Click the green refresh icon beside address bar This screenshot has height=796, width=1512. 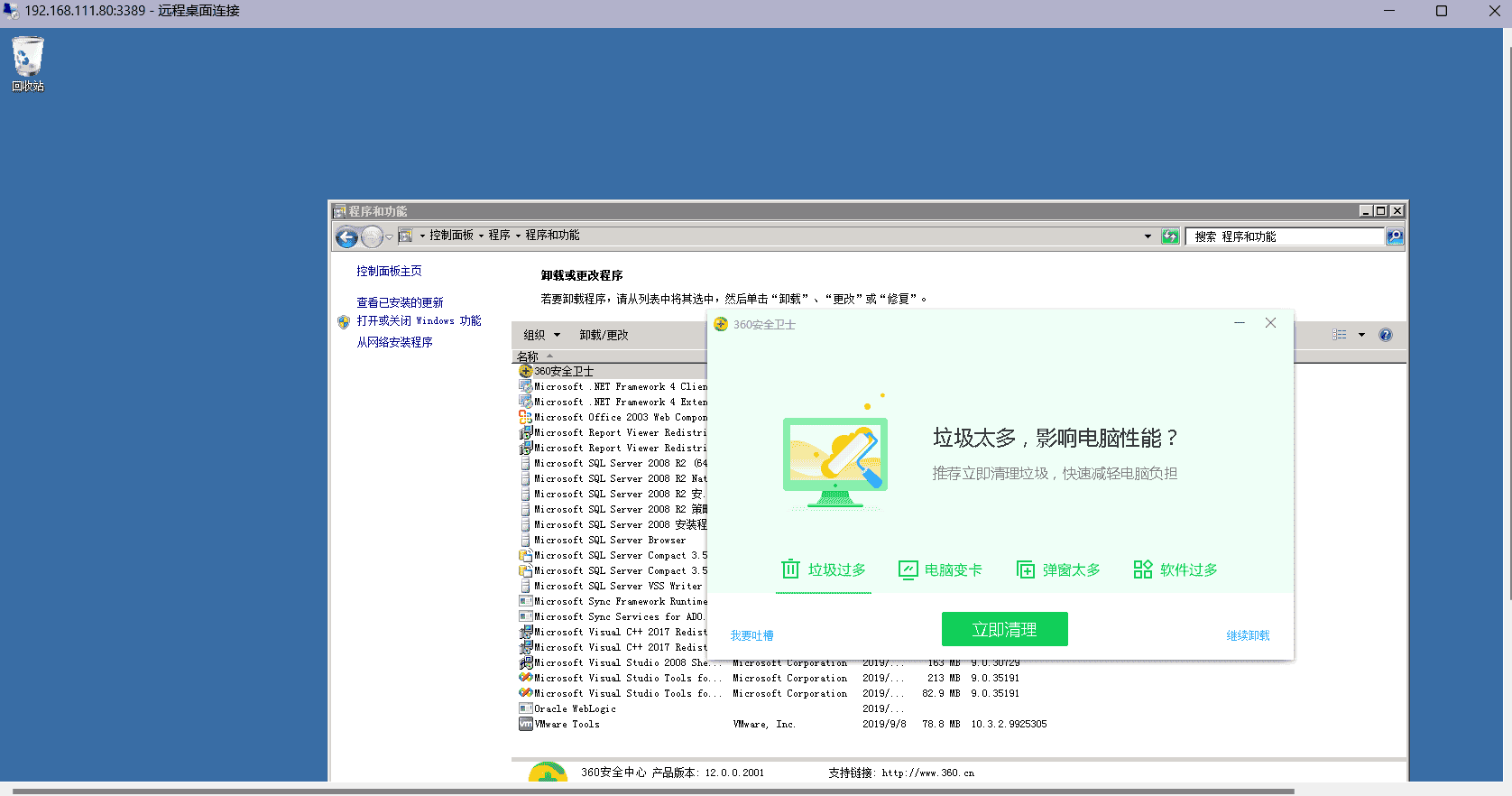1170,236
